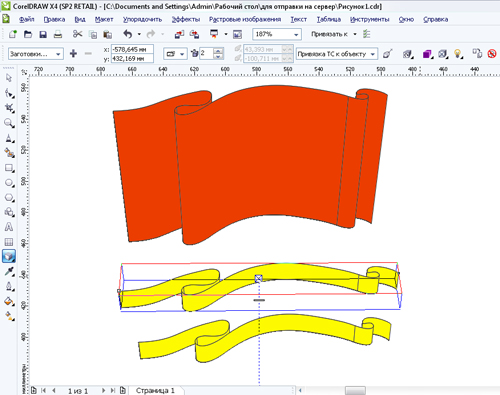
Task: Click the Paste clipboard icon
Action: (107, 34)
